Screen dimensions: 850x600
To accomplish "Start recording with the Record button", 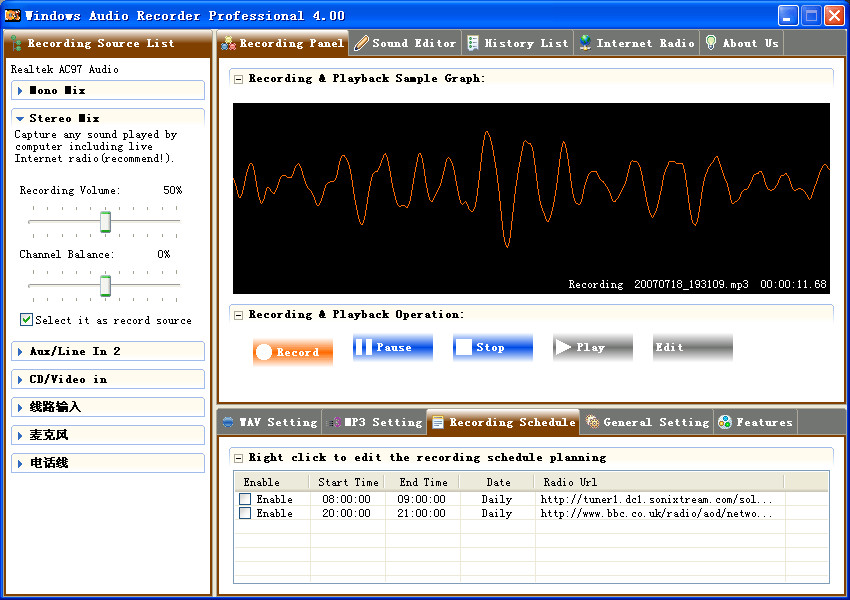I will pyautogui.click(x=293, y=352).
